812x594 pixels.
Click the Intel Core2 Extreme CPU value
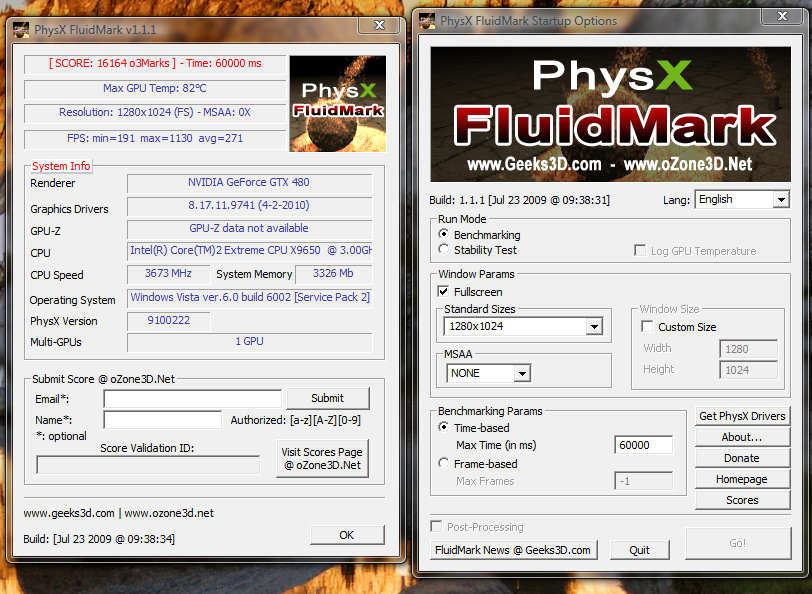pyautogui.click(x=249, y=250)
